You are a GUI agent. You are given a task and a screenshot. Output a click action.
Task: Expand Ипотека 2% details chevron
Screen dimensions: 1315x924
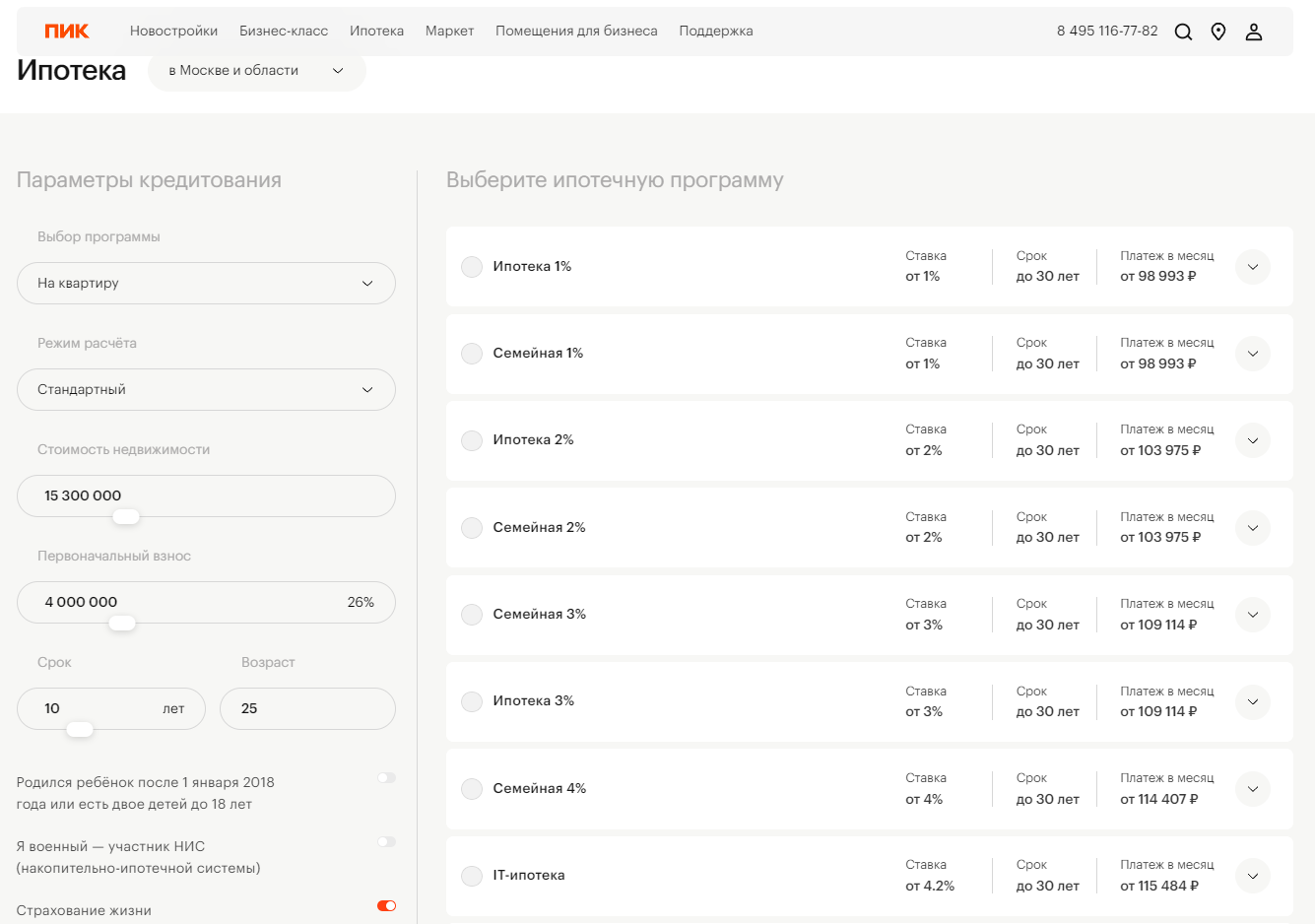click(1253, 440)
